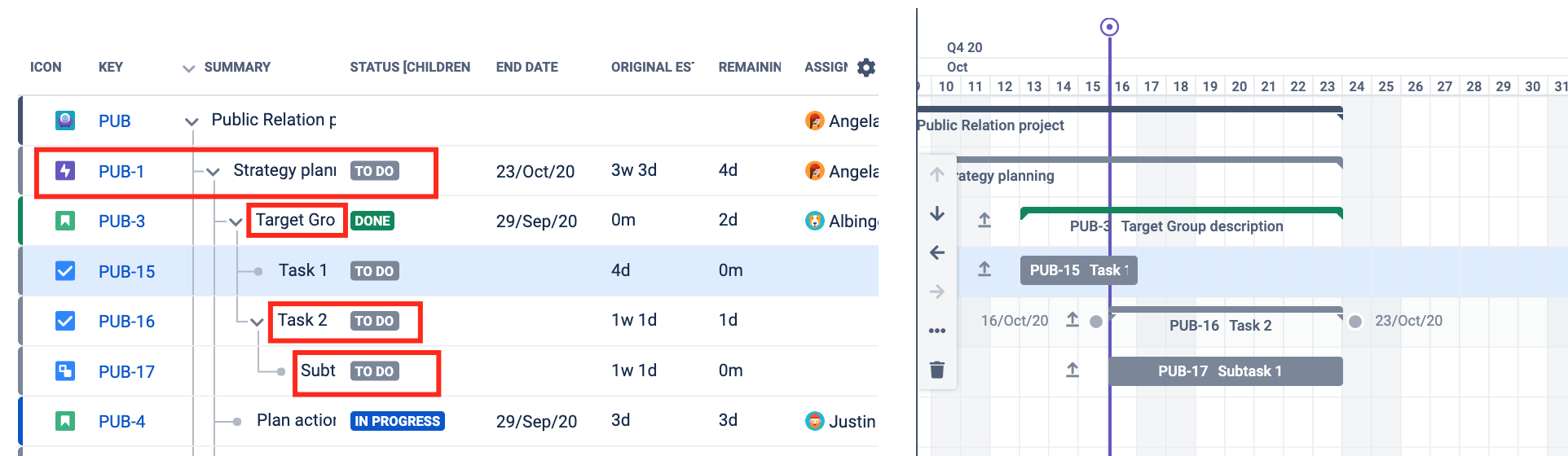The image size is (1568, 456).
Task: Open the PUB-4 issue key link
Action: pyautogui.click(x=122, y=422)
